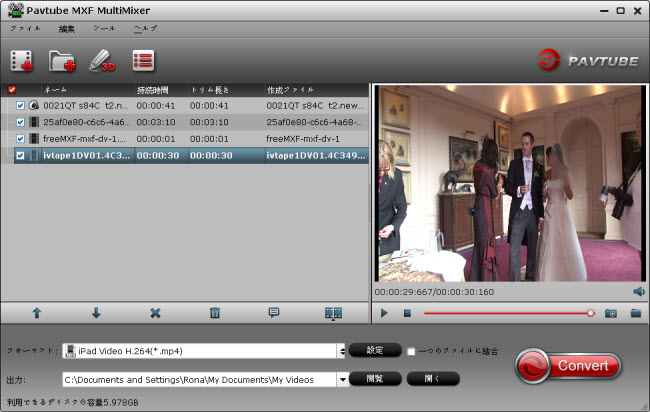650x412 pixels.
Task: Open the 3D edit pencil tool
Action: pyautogui.click(x=102, y=61)
